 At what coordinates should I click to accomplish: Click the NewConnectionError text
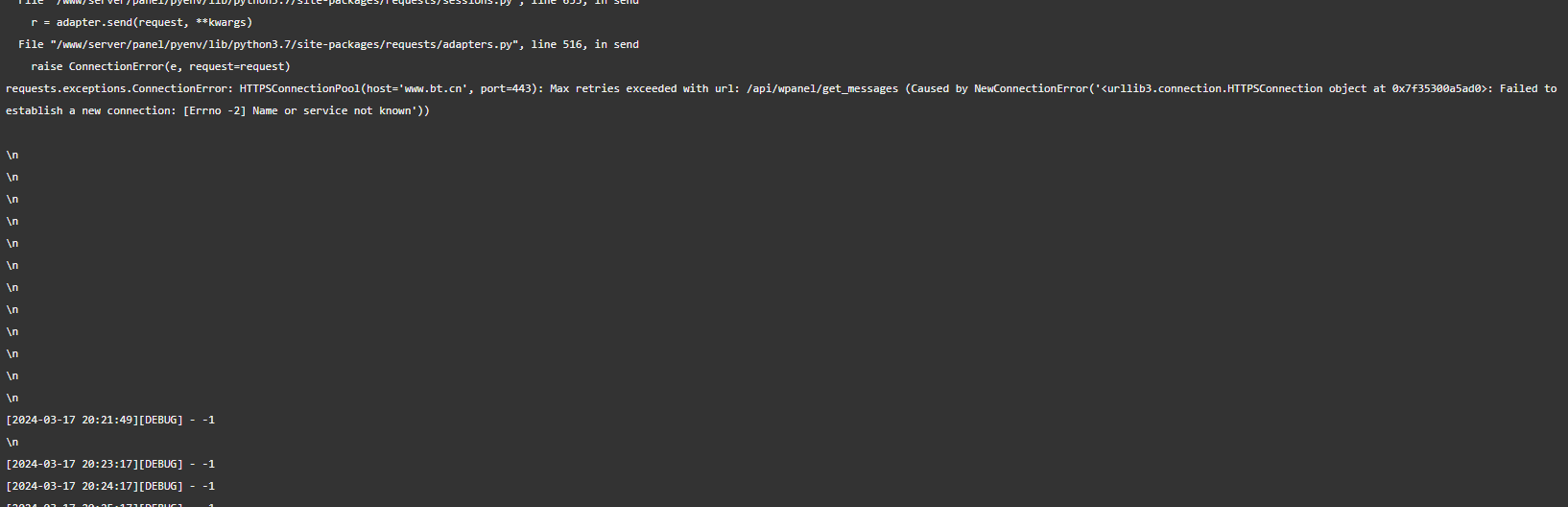[x=1031, y=88]
